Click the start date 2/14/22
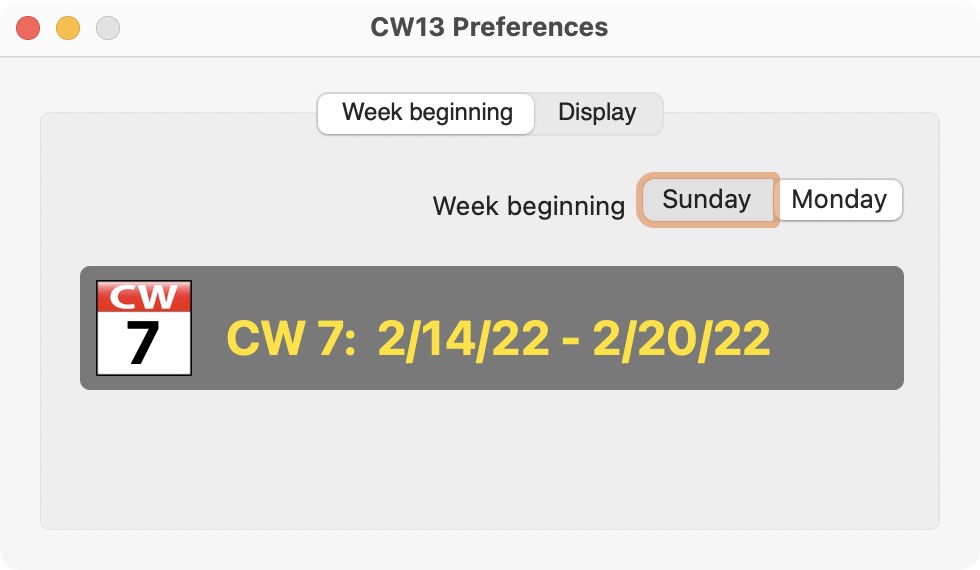The width and height of the screenshot is (980, 570). 463,339
